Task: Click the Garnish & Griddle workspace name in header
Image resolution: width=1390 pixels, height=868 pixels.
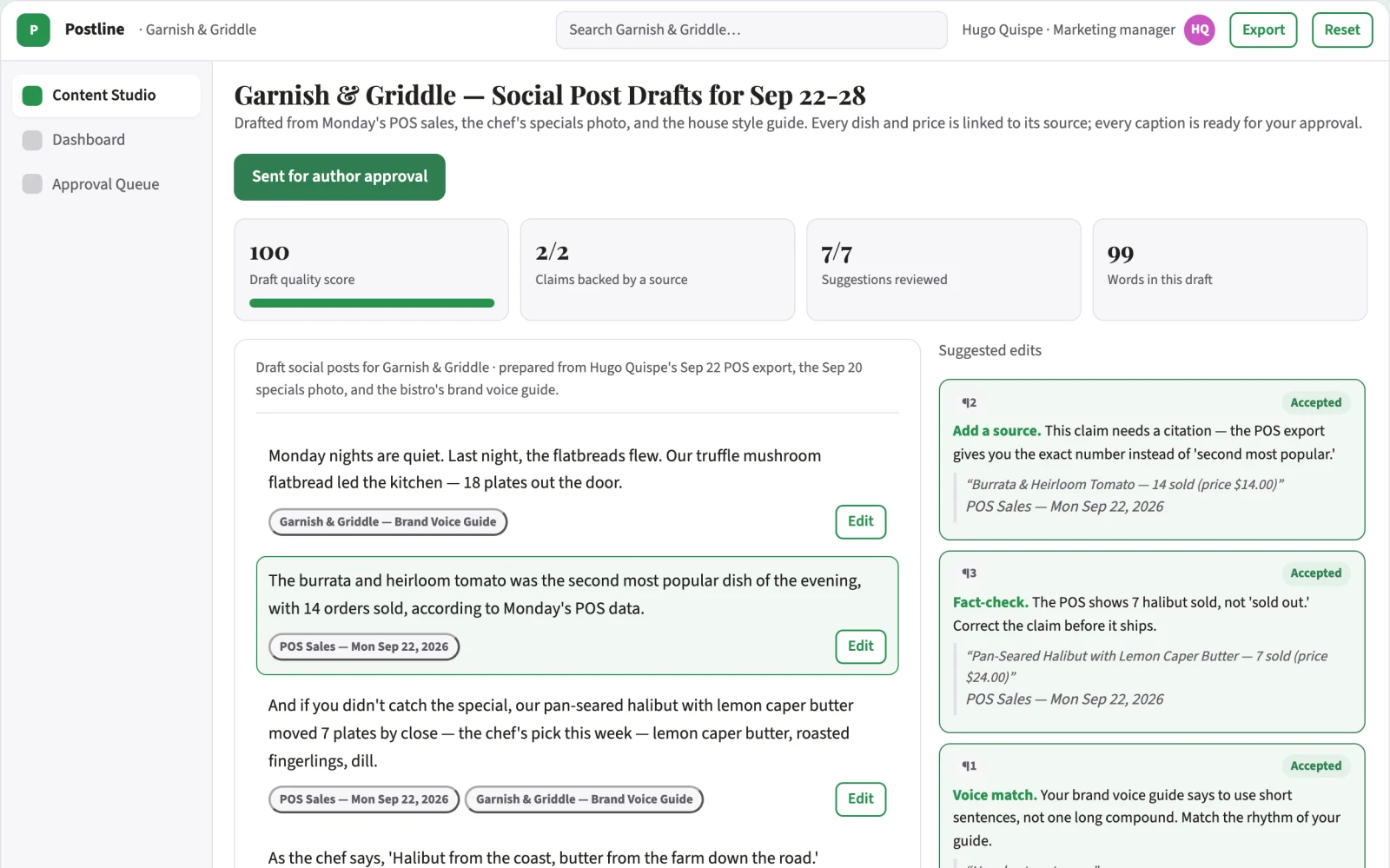Action: tap(201, 30)
